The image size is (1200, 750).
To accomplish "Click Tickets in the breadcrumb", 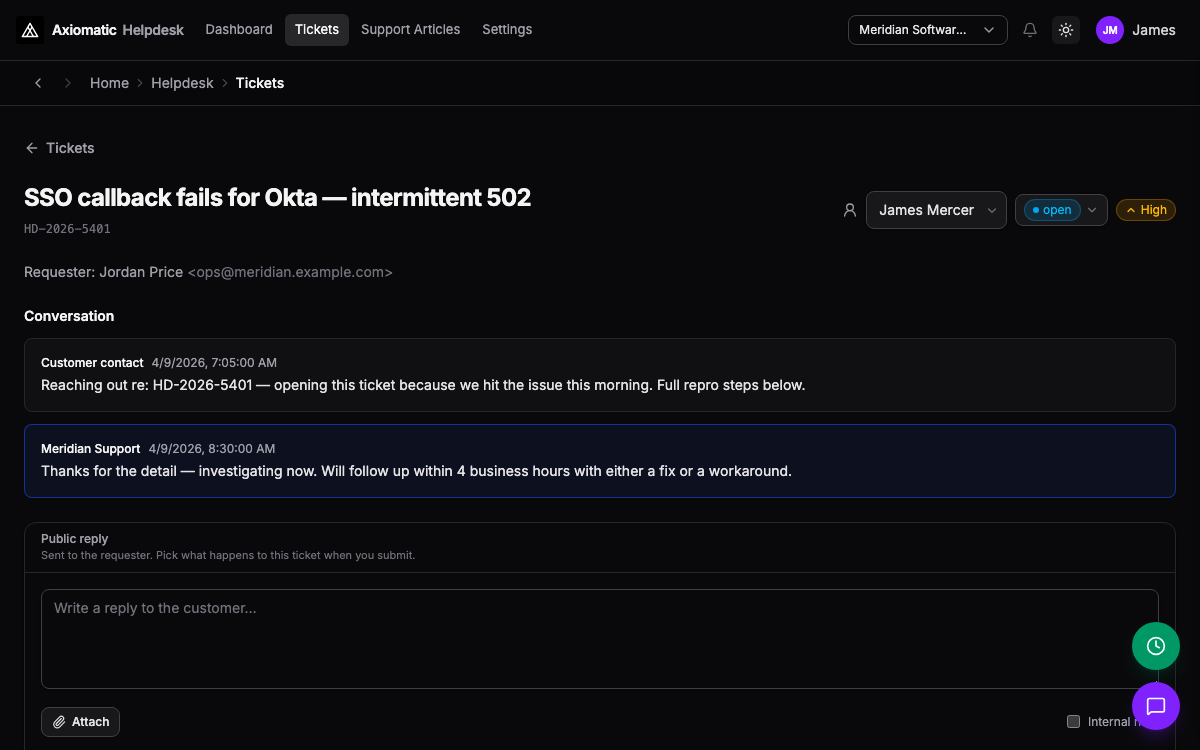I will click(x=260, y=83).
